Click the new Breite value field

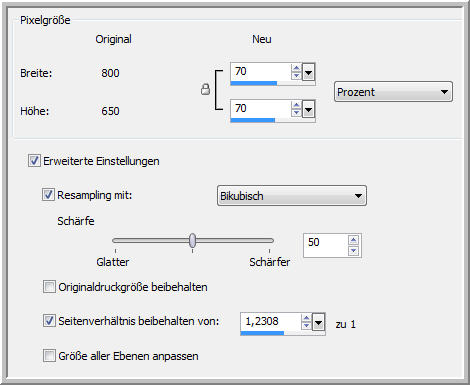tap(261, 72)
